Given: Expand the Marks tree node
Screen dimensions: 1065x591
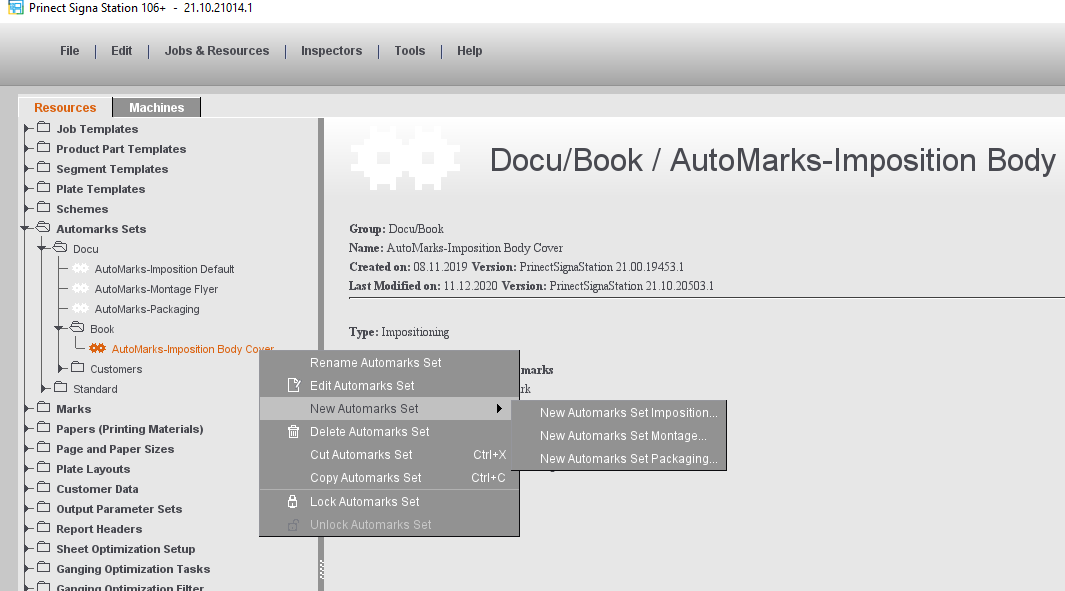Looking at the screenshot, I should (x=27, y=409).
